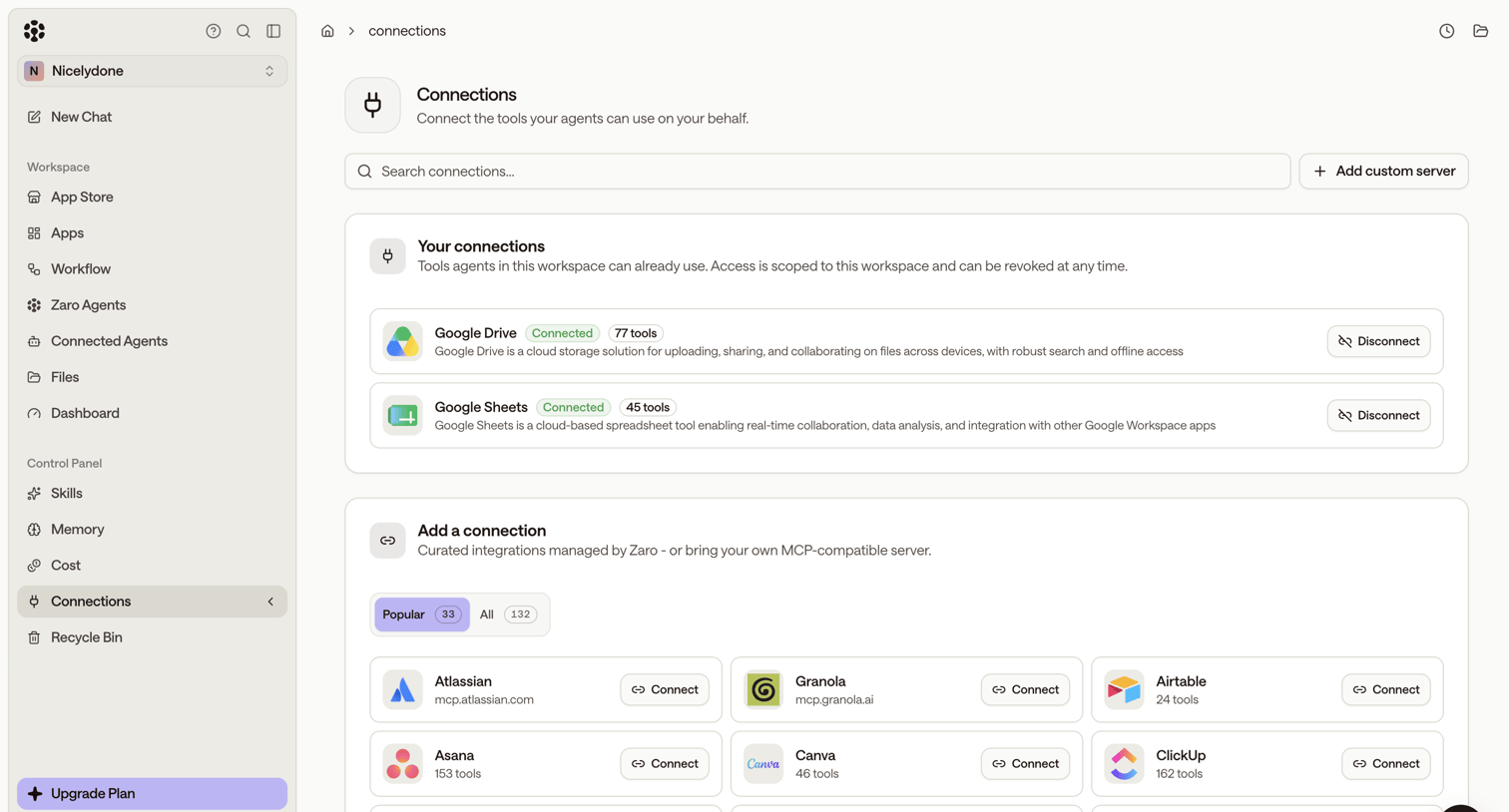Collapse the Connections sidebar chevron
The image size is (1509, 812).
(270, 602)
